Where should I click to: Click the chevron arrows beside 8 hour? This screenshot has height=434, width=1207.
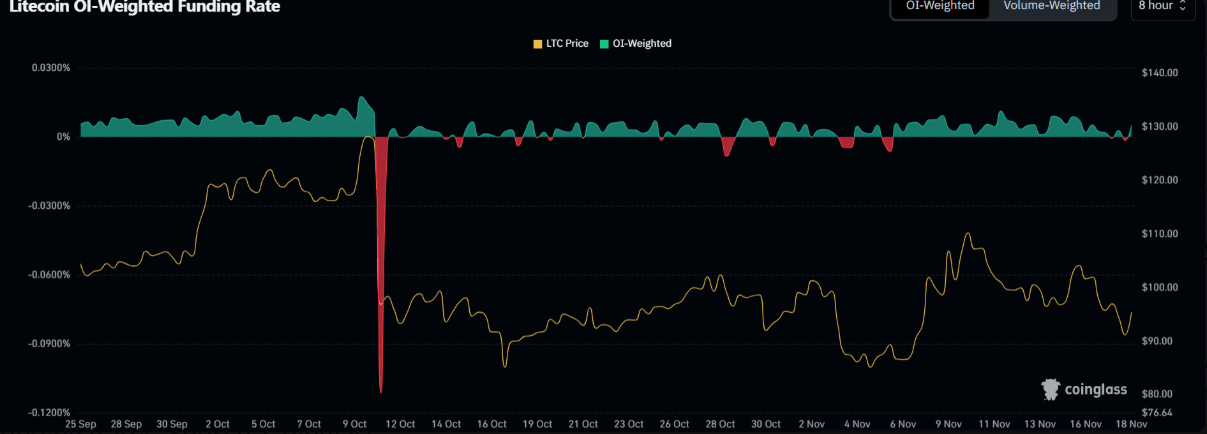1184,6
